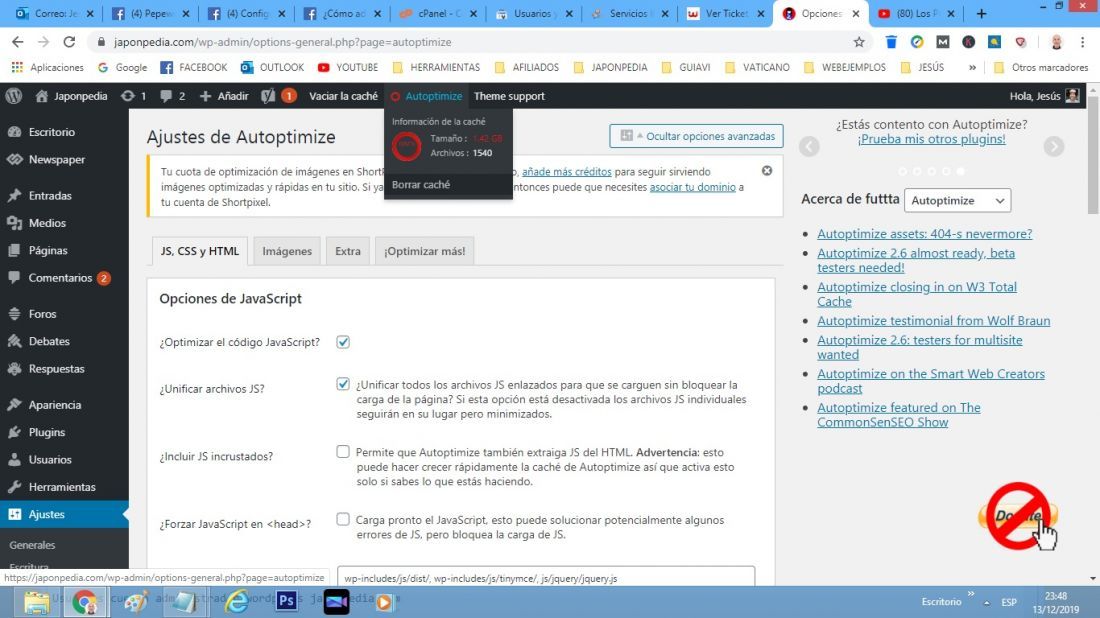Switch to the ¡Optimizar más! tab
The width and height of the screenshot is (1100, 618).
point(424,251)
